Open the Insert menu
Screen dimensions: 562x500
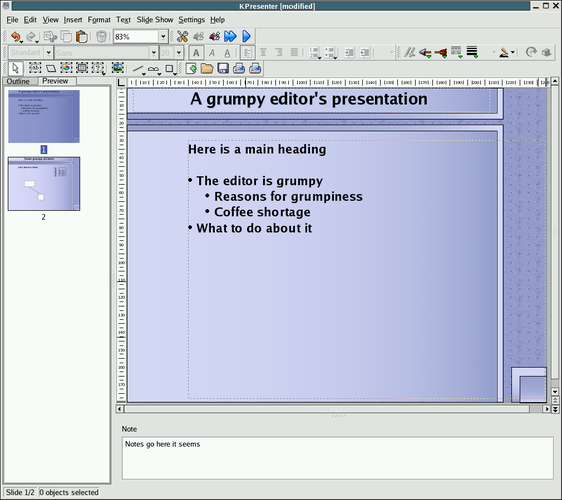pyautogui.click(x=73, y=20)
